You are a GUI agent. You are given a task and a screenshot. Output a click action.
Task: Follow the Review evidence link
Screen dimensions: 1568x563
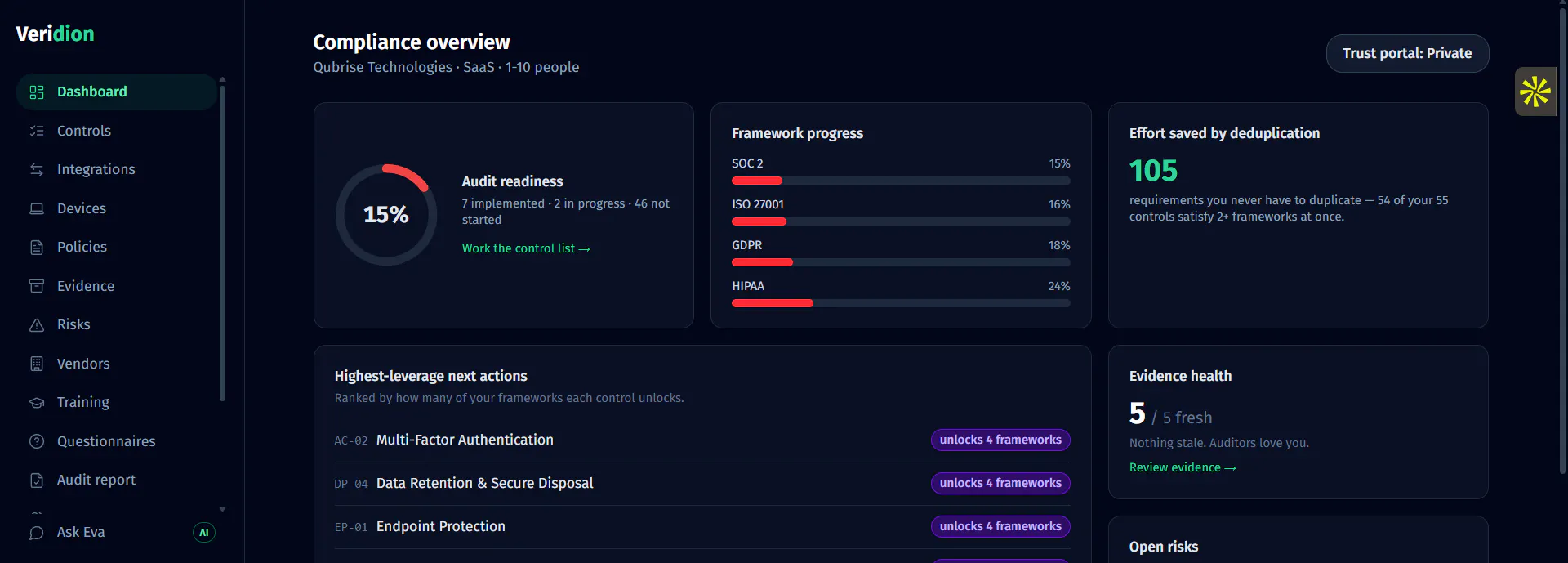(1183, 467)
